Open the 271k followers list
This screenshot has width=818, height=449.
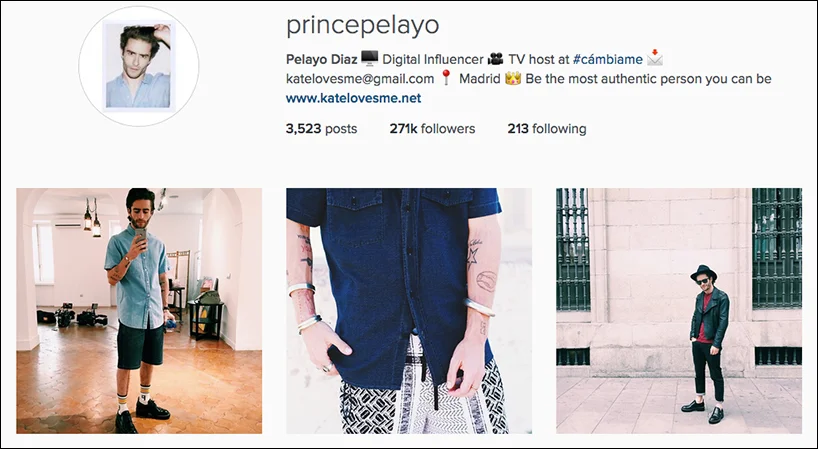click(x=432, y=129)
